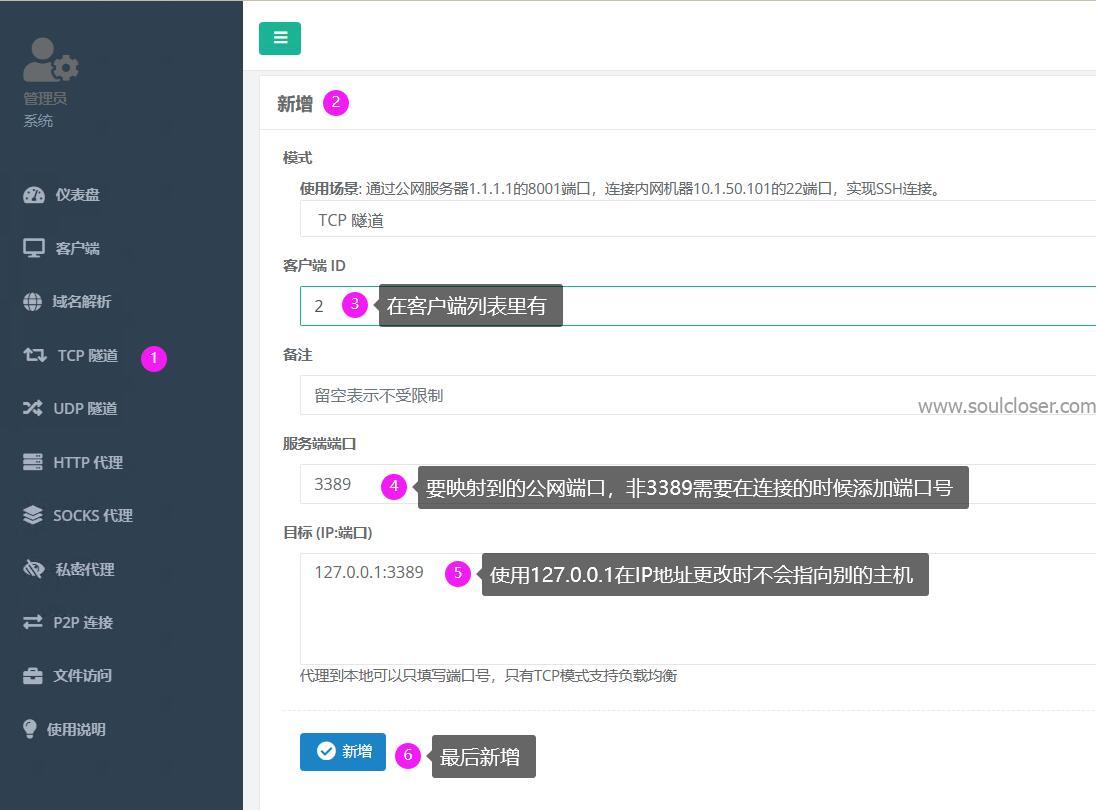Click the TCP 隧道 loop arrows icon

(35, 355)
